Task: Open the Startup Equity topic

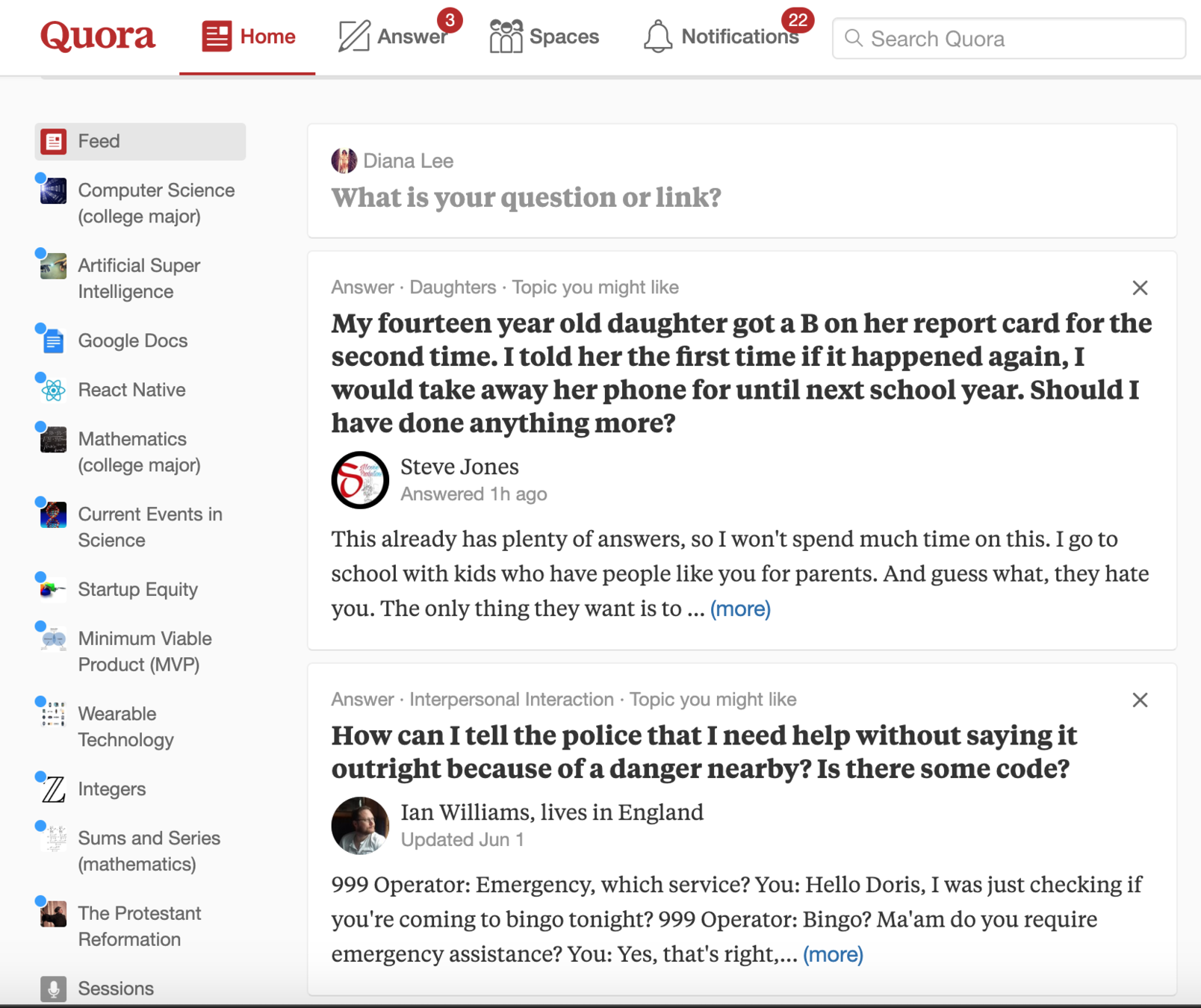Action: 138,589
